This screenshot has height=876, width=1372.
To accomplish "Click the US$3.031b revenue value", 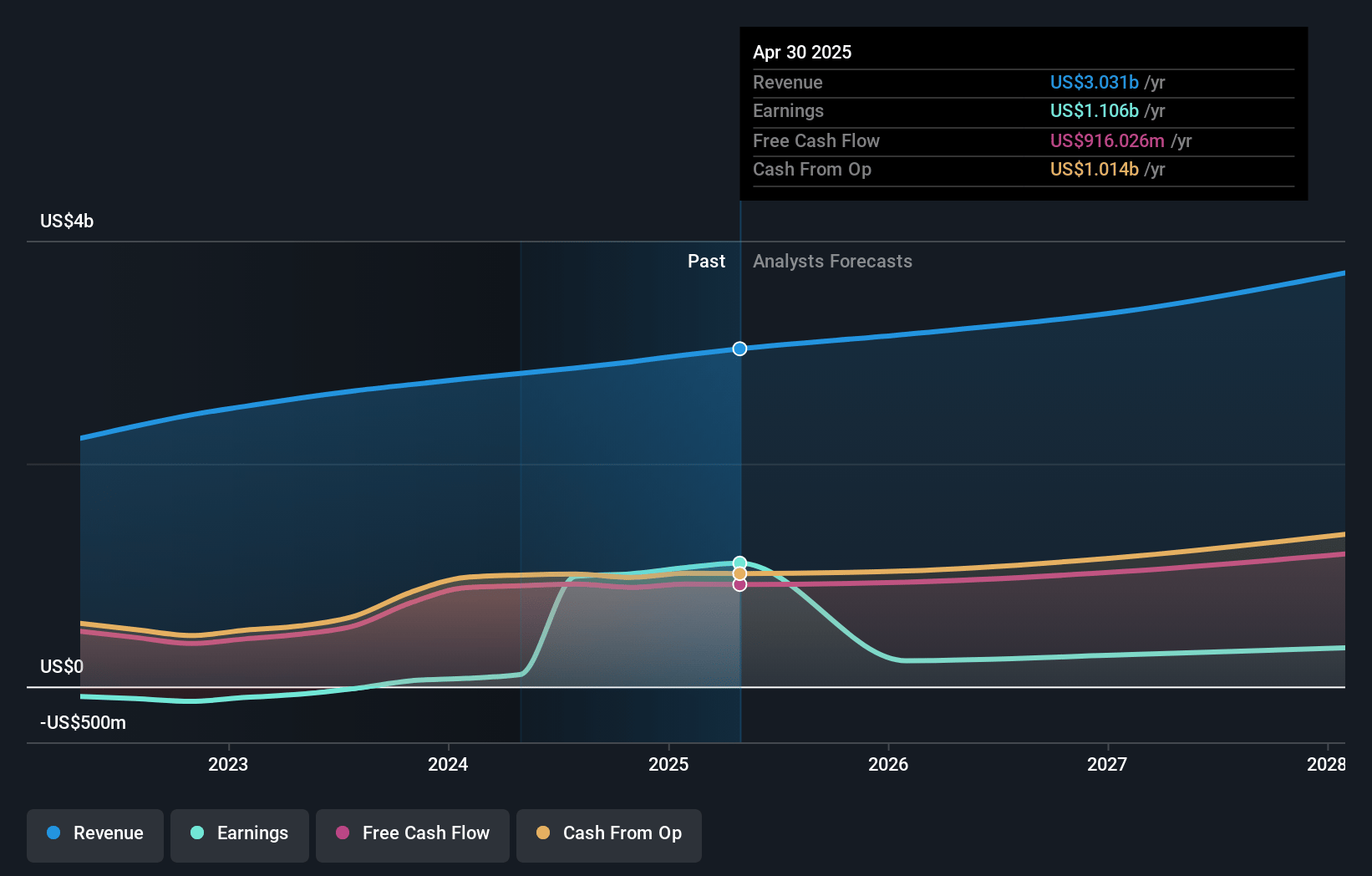I will 1095,82.
